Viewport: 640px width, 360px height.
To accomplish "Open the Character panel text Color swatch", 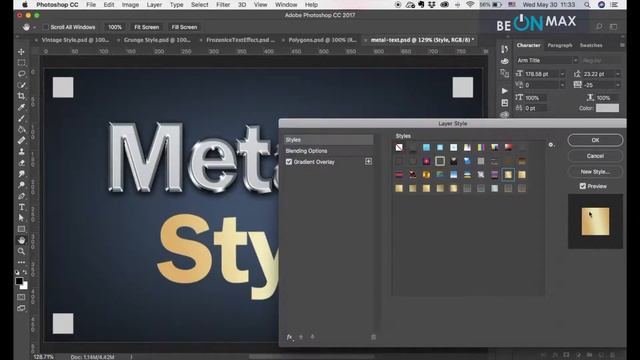I will [607, 108].
